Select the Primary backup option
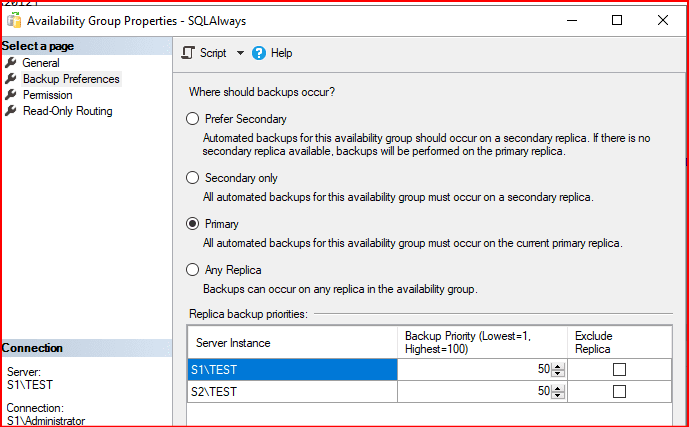The height and width of the screenshot is (427, 689). 193,224
